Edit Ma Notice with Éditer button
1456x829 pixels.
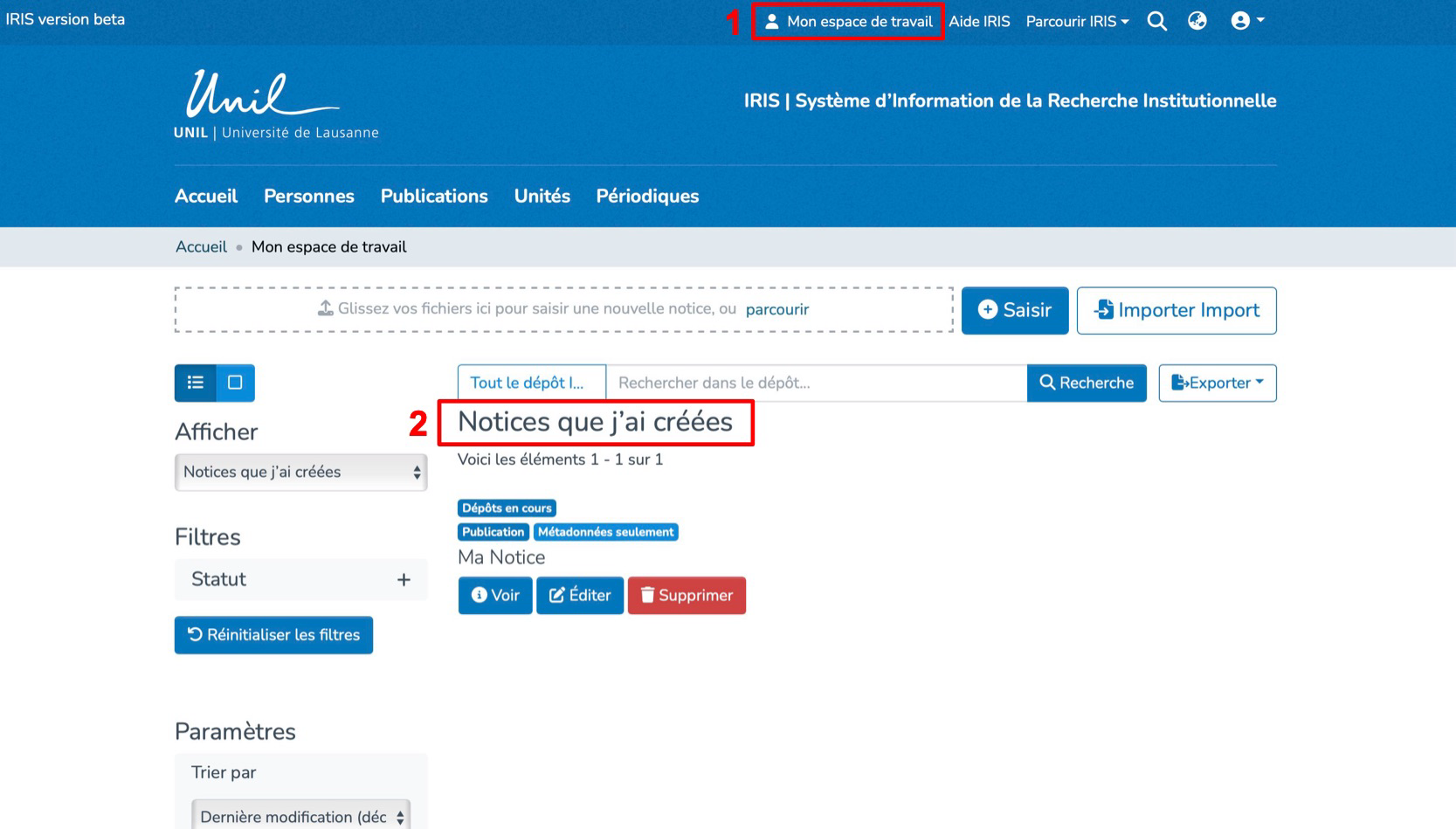click(x=580, y=596)
